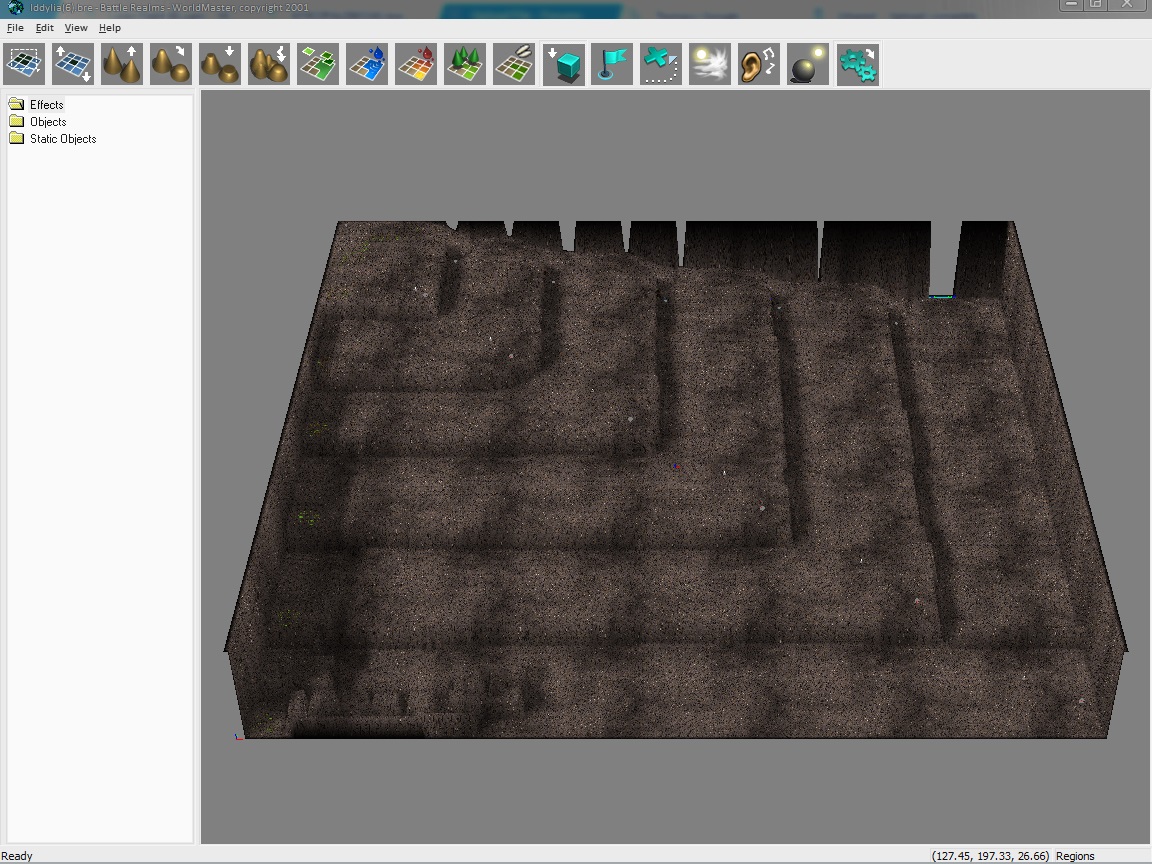Viewport: 1152px width, 864px height.
Task: Select the green terrain tile placement tool
Action: tap(318, 64)
